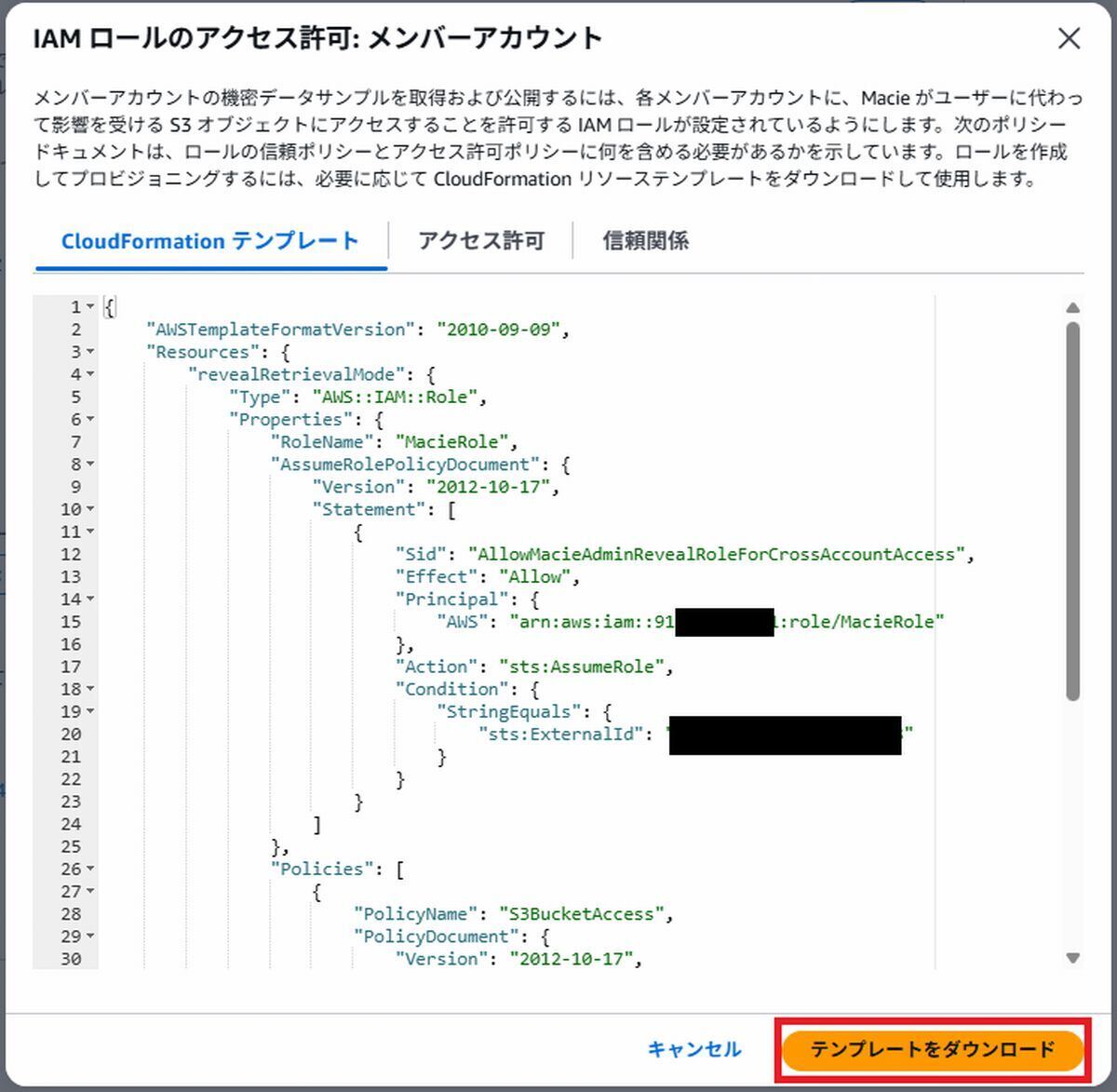The height and width of the screenshot is (1092, 1117).
Task: Open the アクセス許可 tab
Action: point(481,241)
